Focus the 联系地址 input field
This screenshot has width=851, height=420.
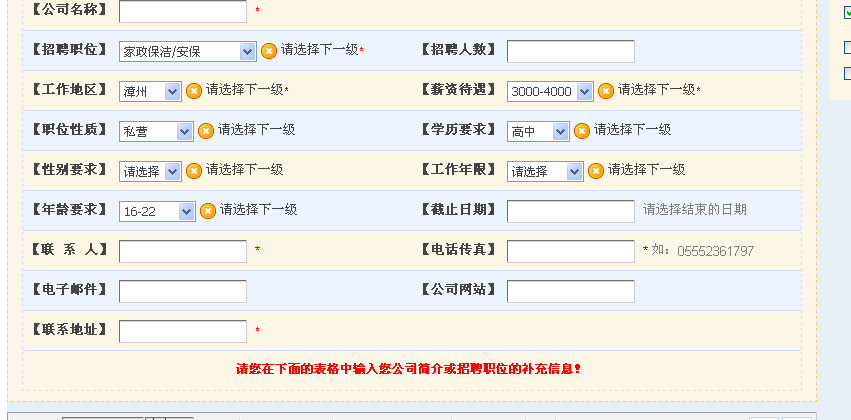pos(183,332)
